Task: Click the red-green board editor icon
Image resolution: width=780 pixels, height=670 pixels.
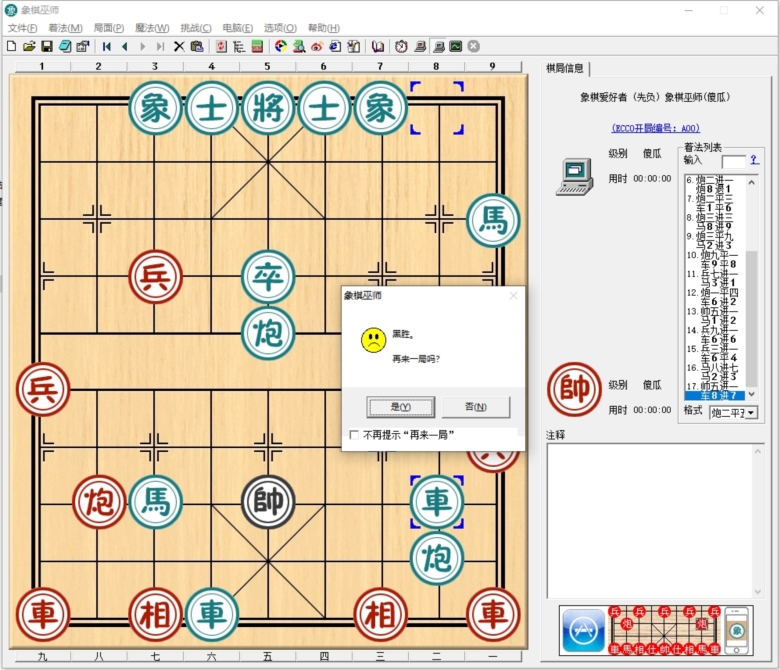Action: [x=257, y=46]
